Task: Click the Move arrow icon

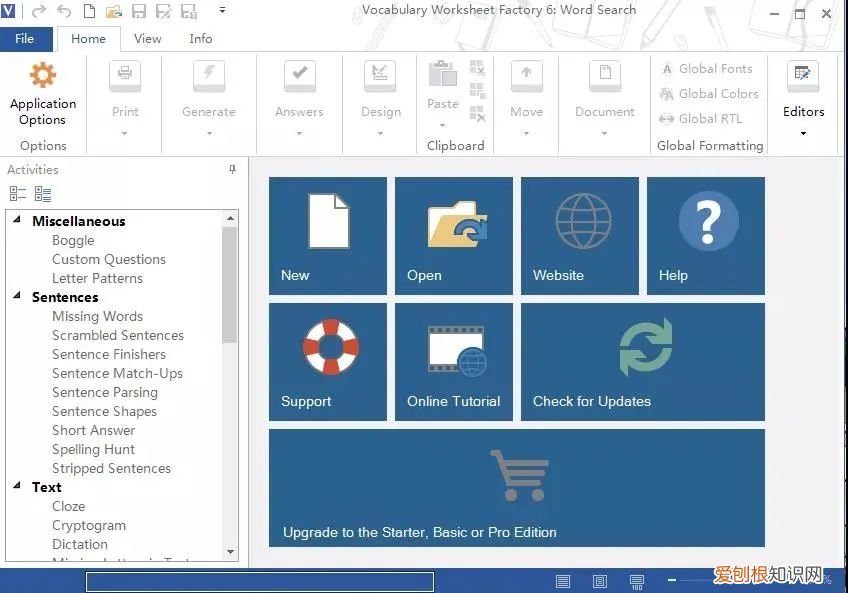Action: (x=526, y=75)
